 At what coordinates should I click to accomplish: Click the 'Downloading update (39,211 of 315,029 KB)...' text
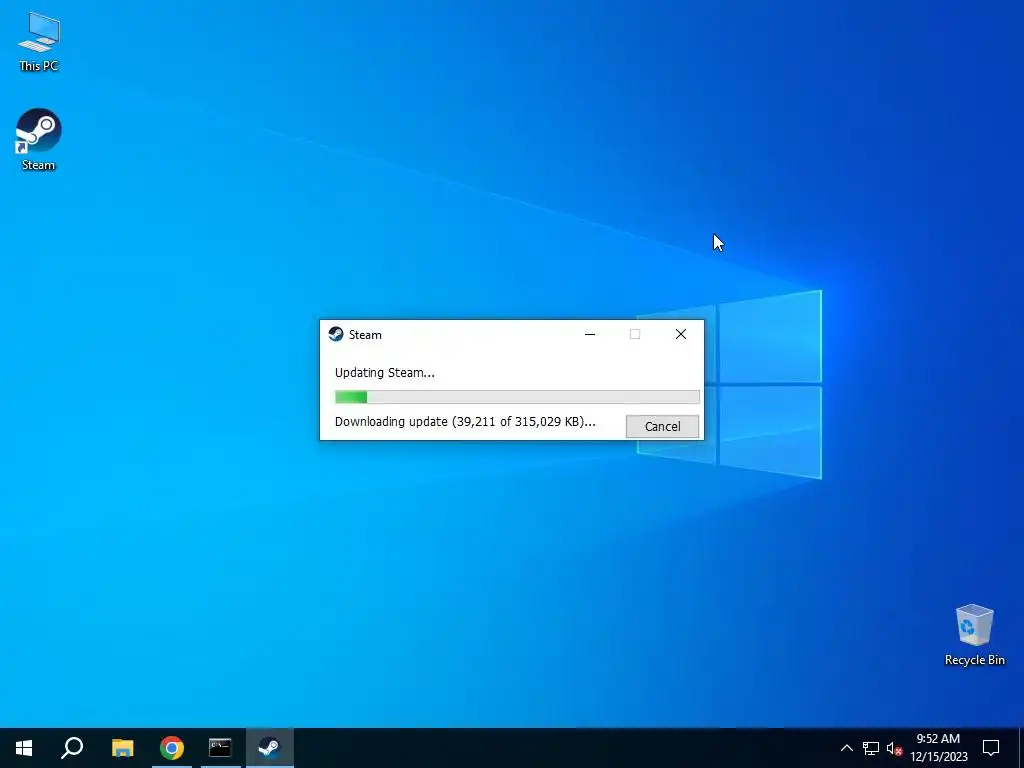(x=465, y=422)
